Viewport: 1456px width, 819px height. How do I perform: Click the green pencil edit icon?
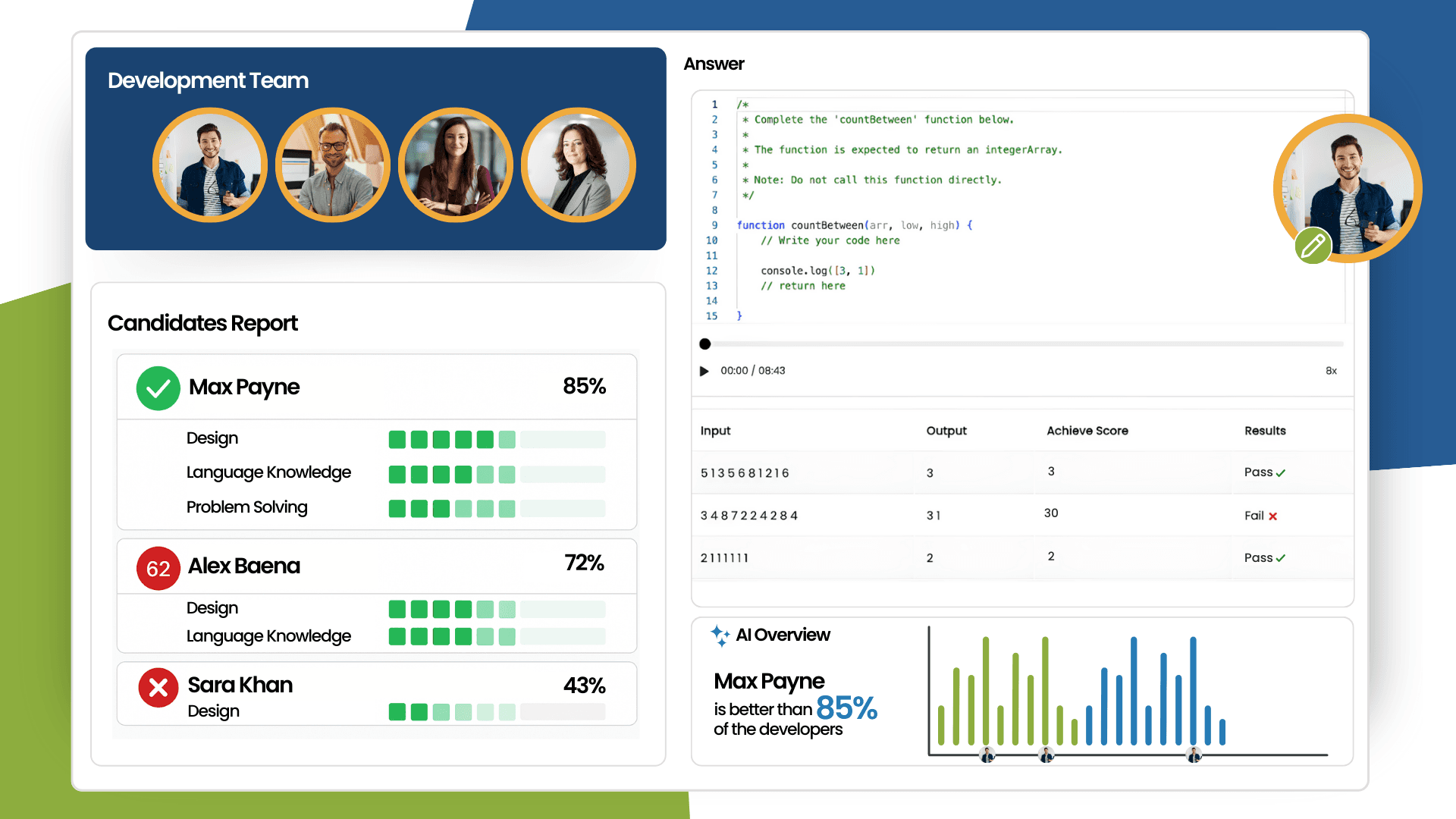click(x=1313, y=246)
